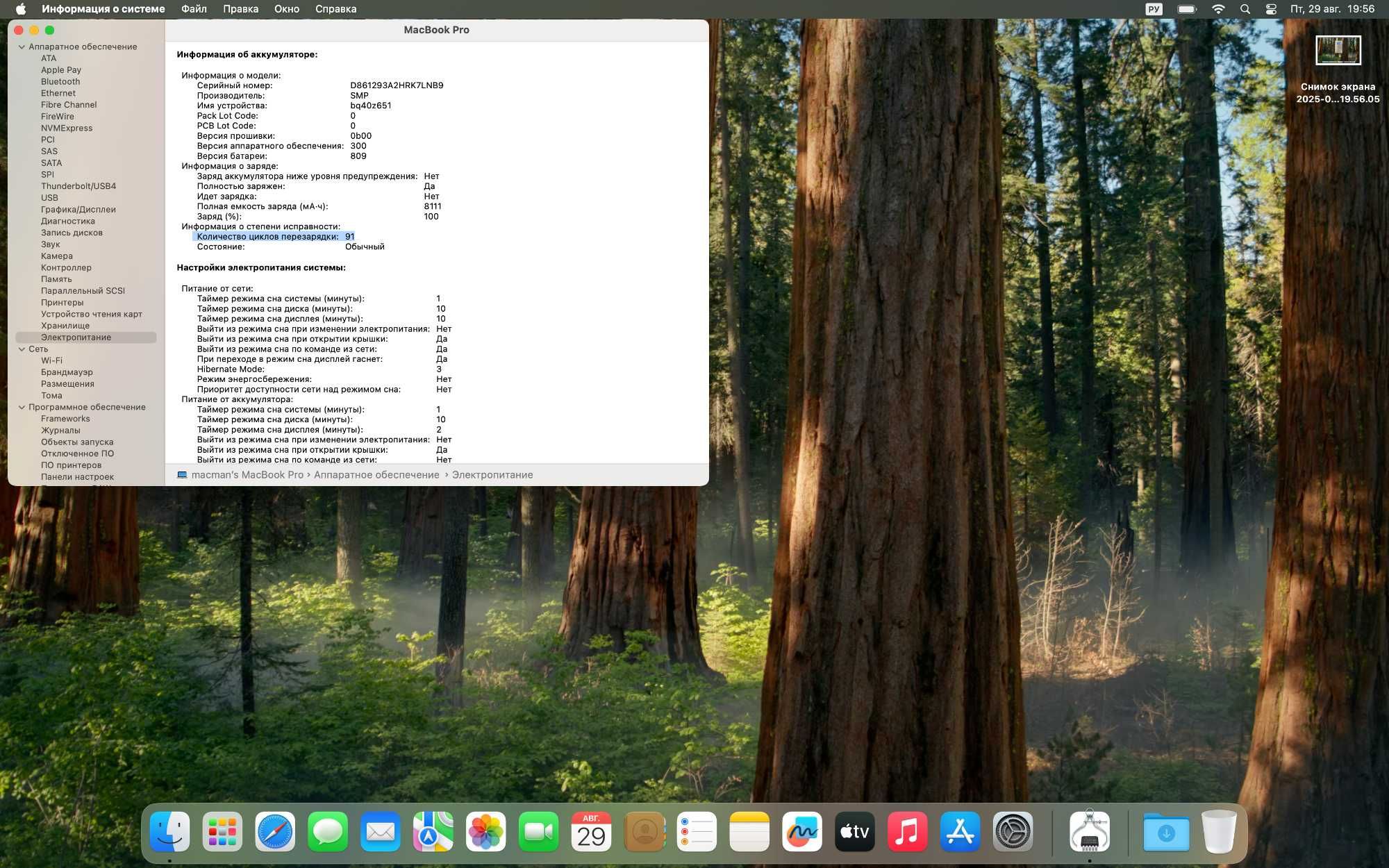Image resolution: width=1389 pixels, height=868 pixels.
Task: Collapse Программное обеспечение section
Action: (x=22, y=407)
